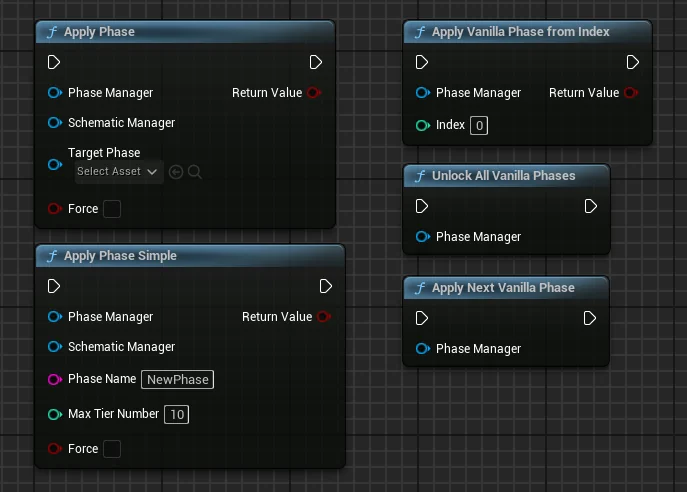Click the Schematic Manager pin on Apply Phase Simple

point(55,347)
